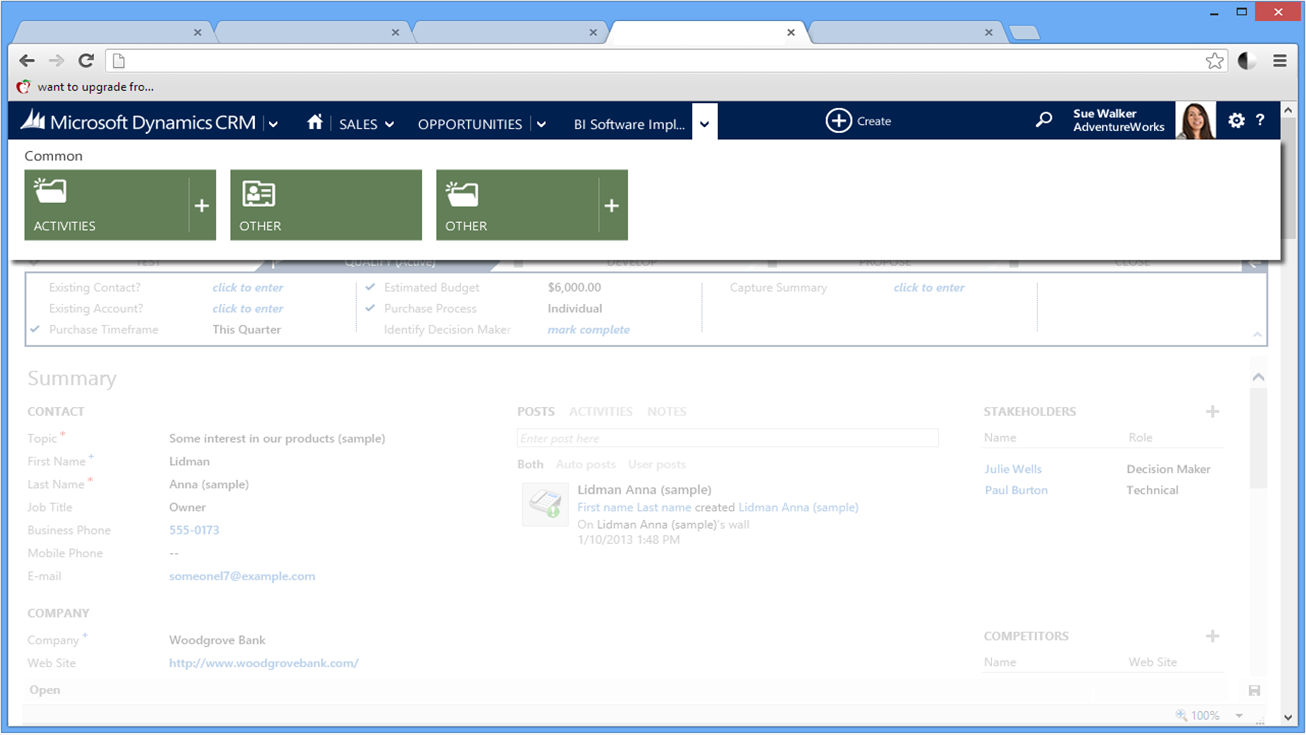Click the help question mark icon
This screenshot has height=735, width=1306.
pos(1260,120)
